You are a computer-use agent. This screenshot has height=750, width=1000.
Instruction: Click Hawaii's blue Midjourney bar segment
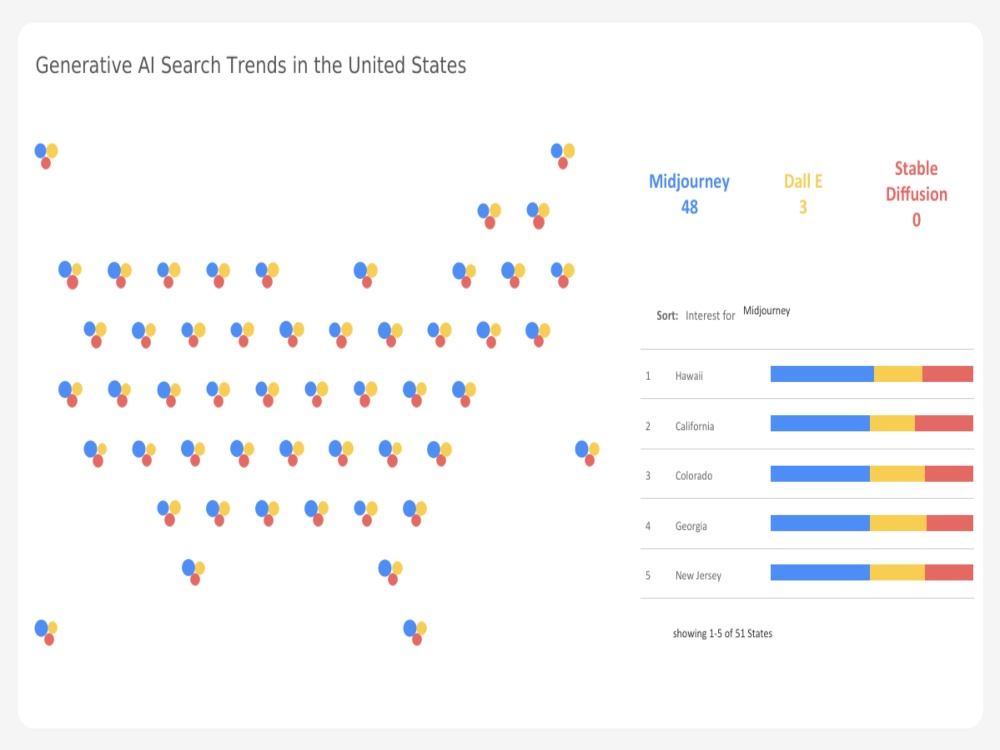(822, 374)
